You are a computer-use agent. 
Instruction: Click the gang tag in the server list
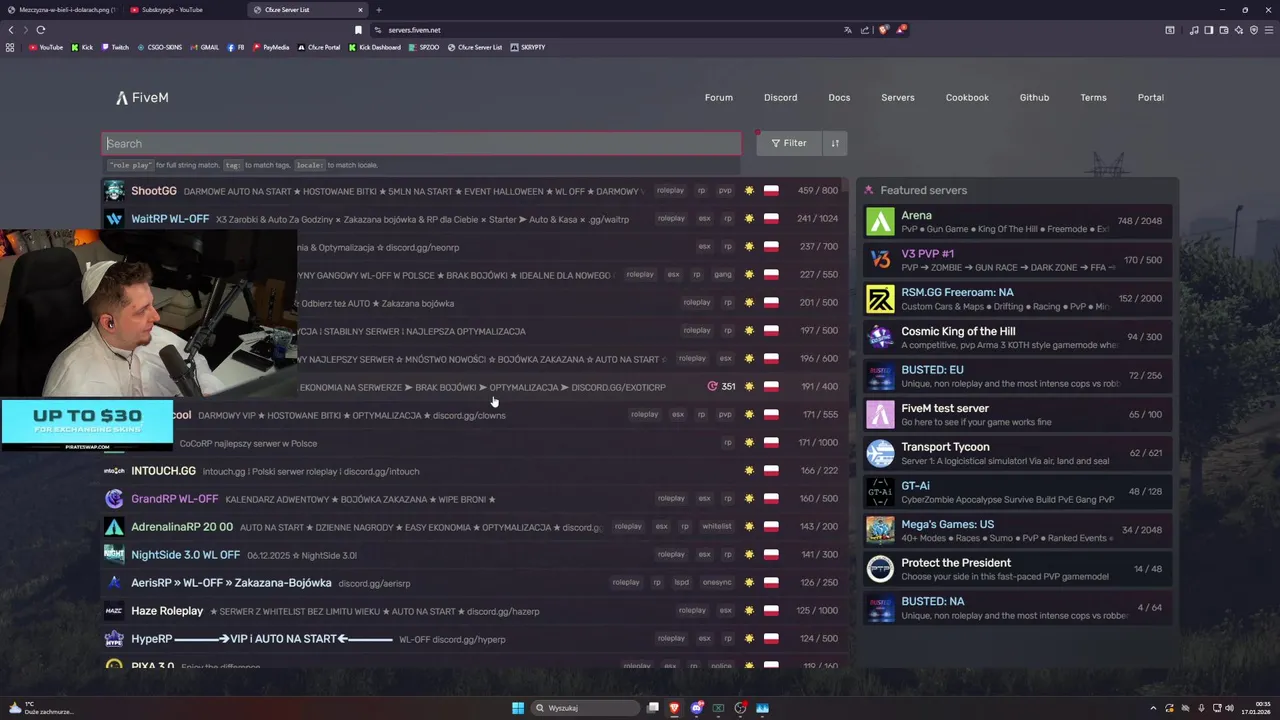[723, 274]
